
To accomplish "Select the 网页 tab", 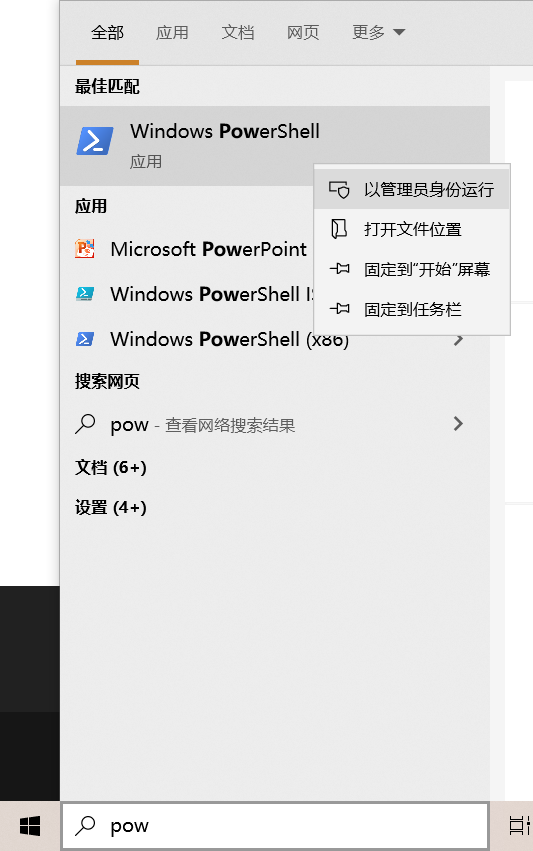I will [x=303, y=33].
